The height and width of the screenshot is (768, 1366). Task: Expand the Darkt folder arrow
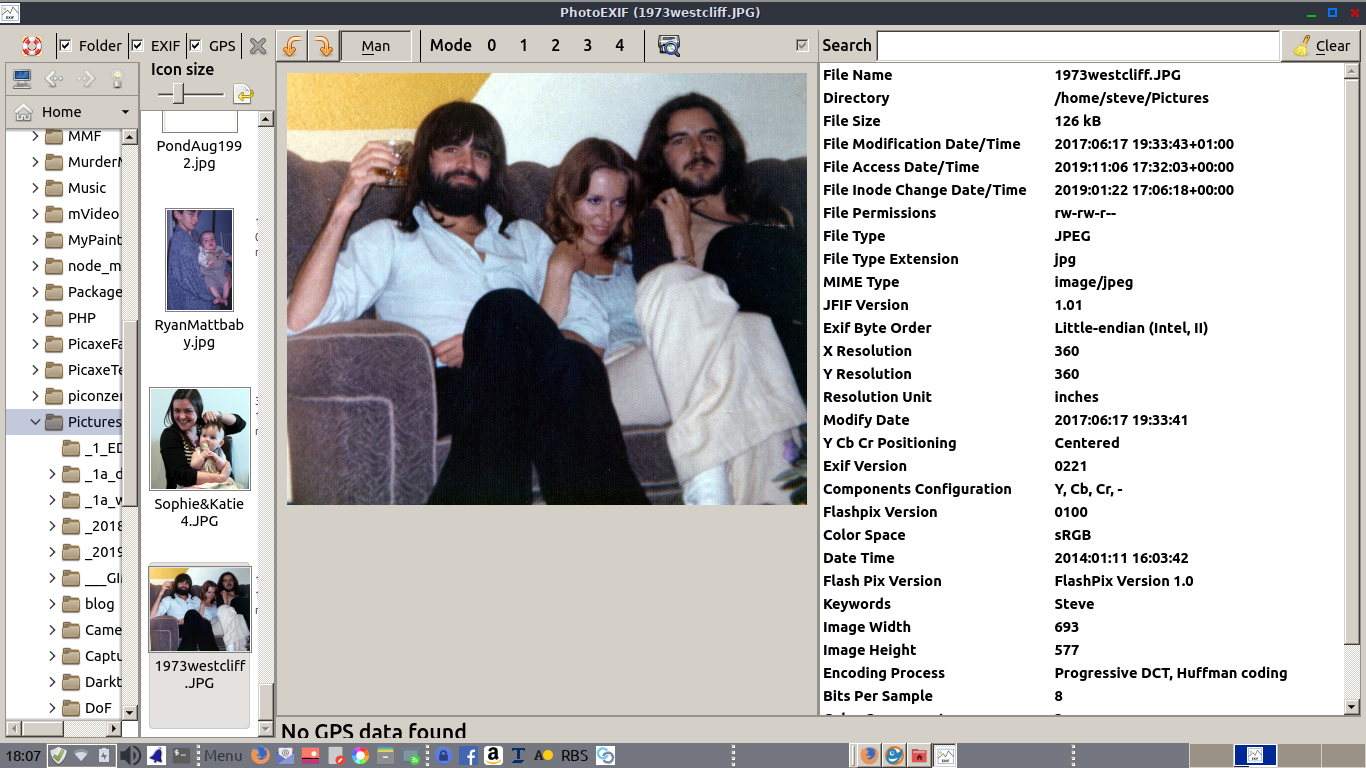tap(52, 682)
